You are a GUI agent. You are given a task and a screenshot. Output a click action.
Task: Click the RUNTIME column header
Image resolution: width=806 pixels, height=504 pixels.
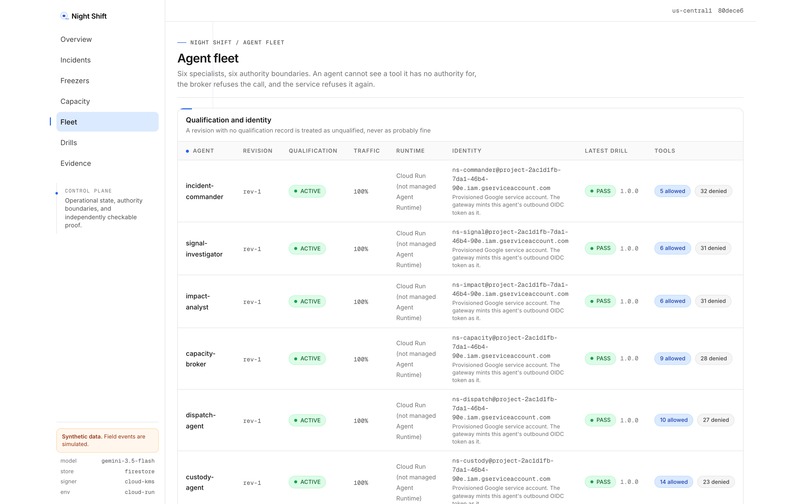pos(410,151)
